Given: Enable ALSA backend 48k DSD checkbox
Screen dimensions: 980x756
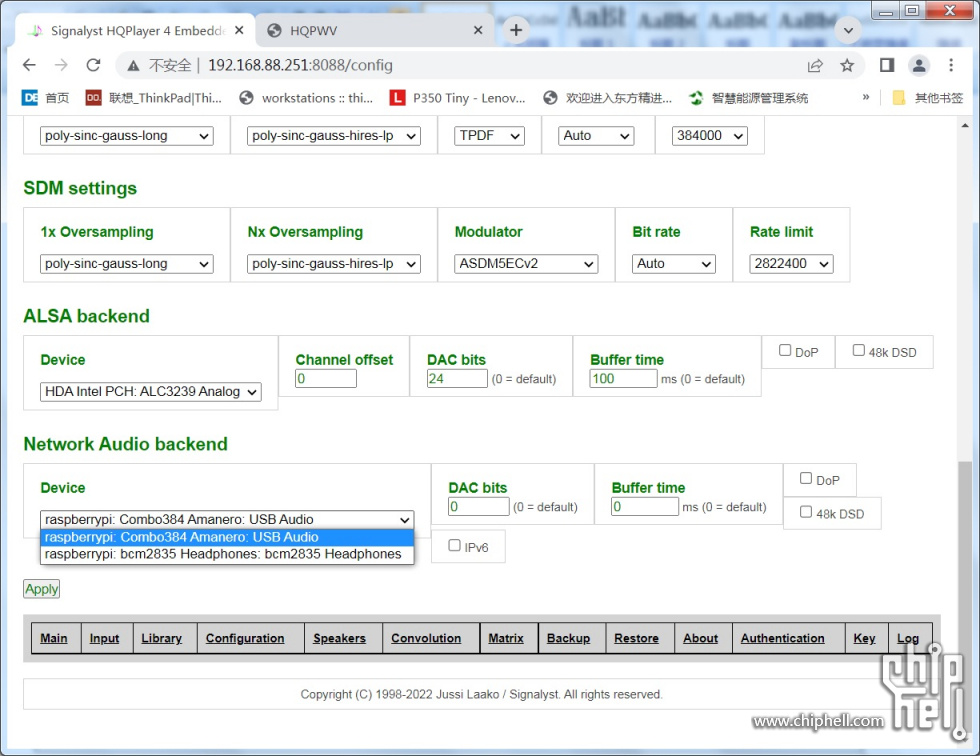Looking at the screenshot, I should tap(859, 351).
